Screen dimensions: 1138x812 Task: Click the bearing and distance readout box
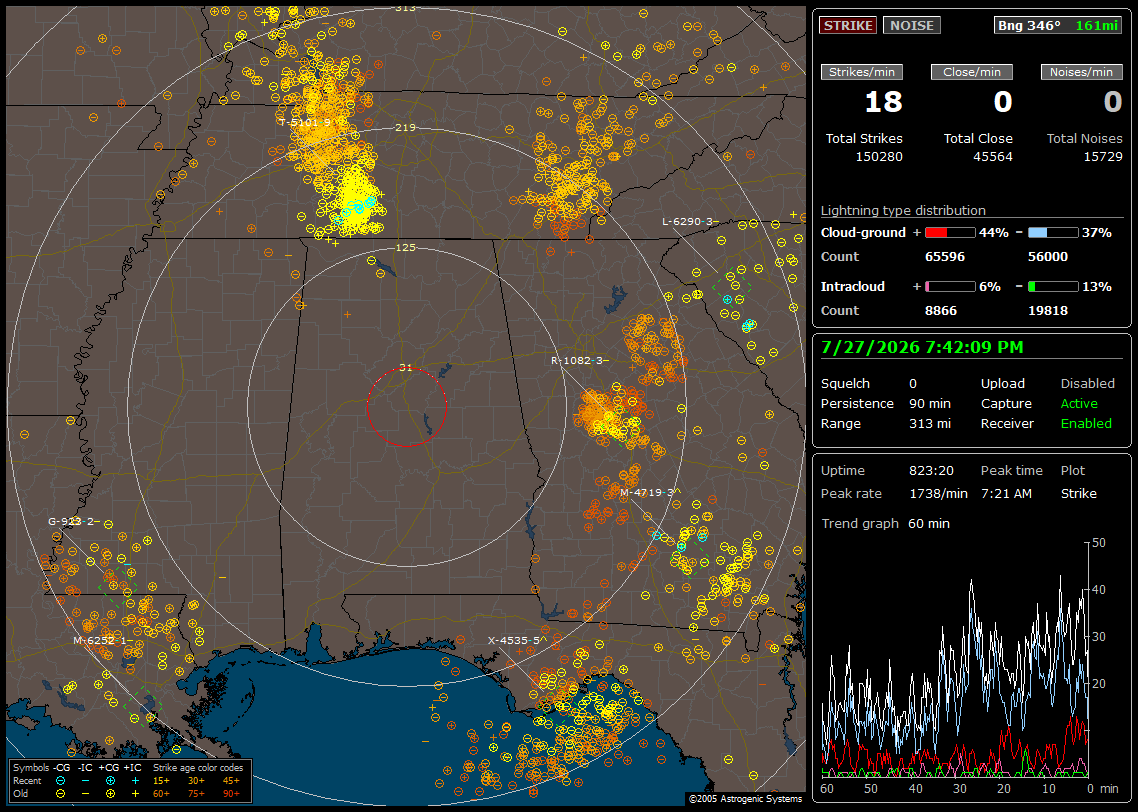1057,25
